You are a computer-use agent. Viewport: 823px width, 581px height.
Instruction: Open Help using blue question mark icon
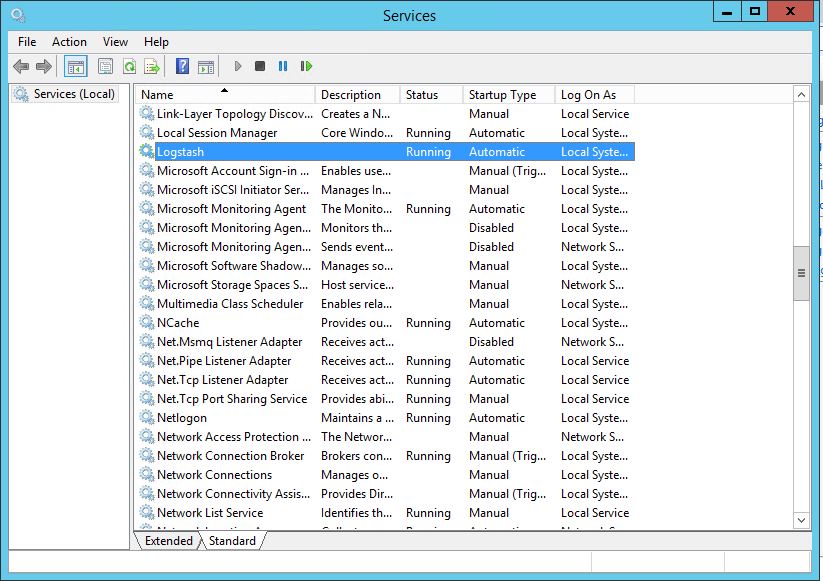pyautogui.click(x=182, y=67)
